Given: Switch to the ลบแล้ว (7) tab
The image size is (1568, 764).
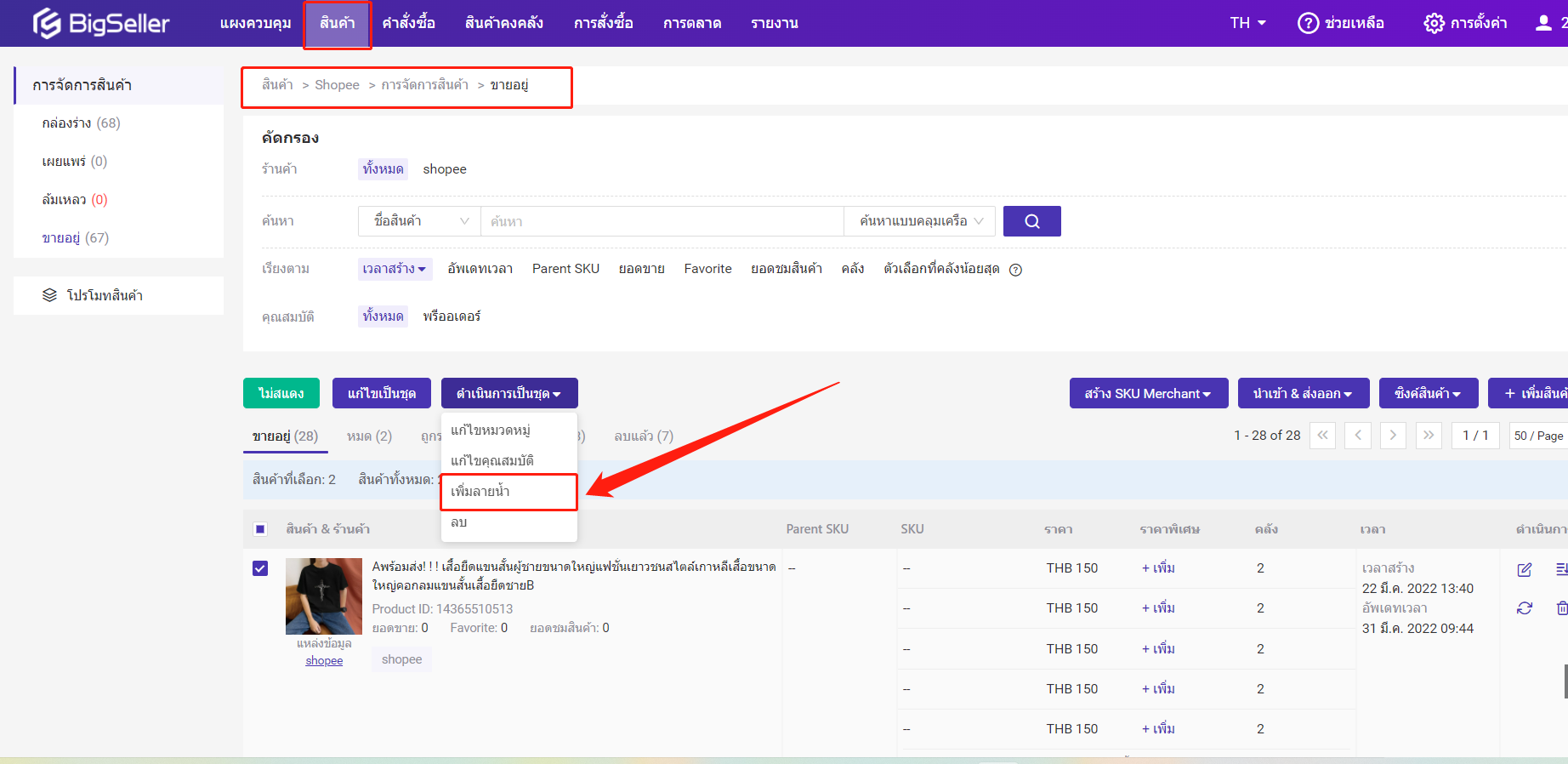Looking at the screenshot, I should click(643, 436).
